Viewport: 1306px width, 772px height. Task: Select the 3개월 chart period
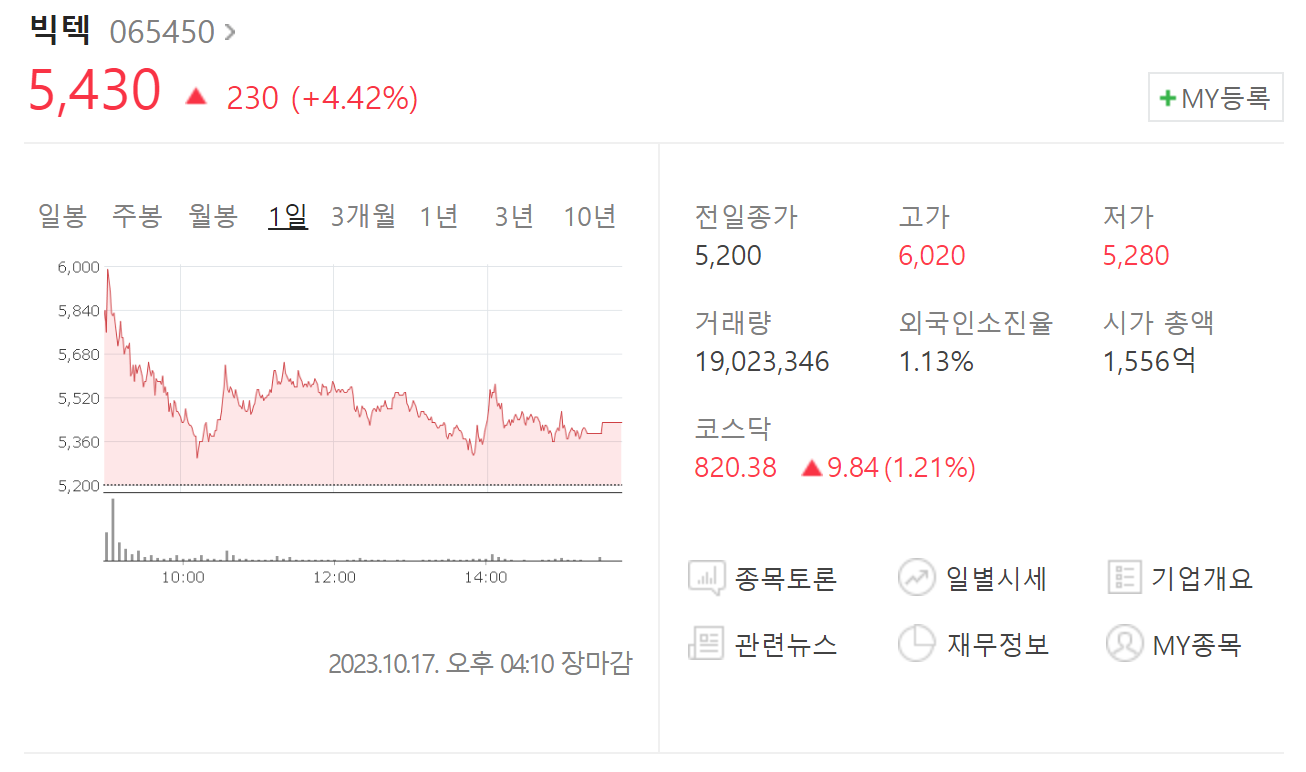[x=360, y=215]
